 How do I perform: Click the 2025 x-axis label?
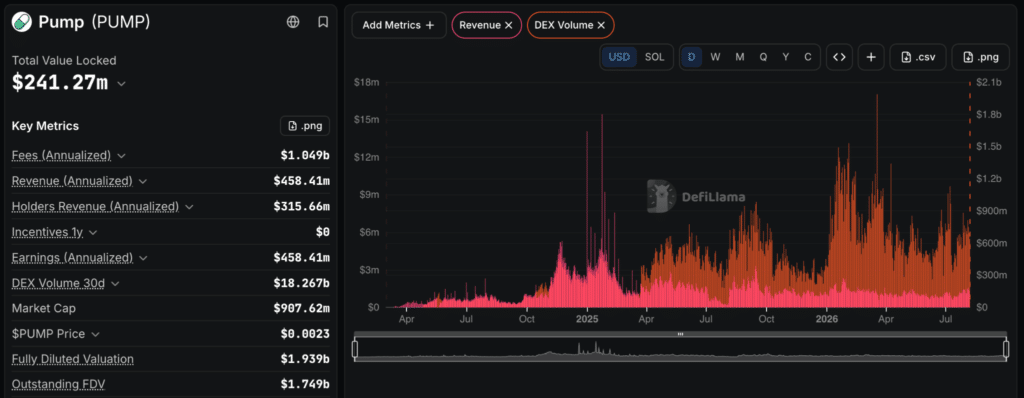[x=587, y=320]
